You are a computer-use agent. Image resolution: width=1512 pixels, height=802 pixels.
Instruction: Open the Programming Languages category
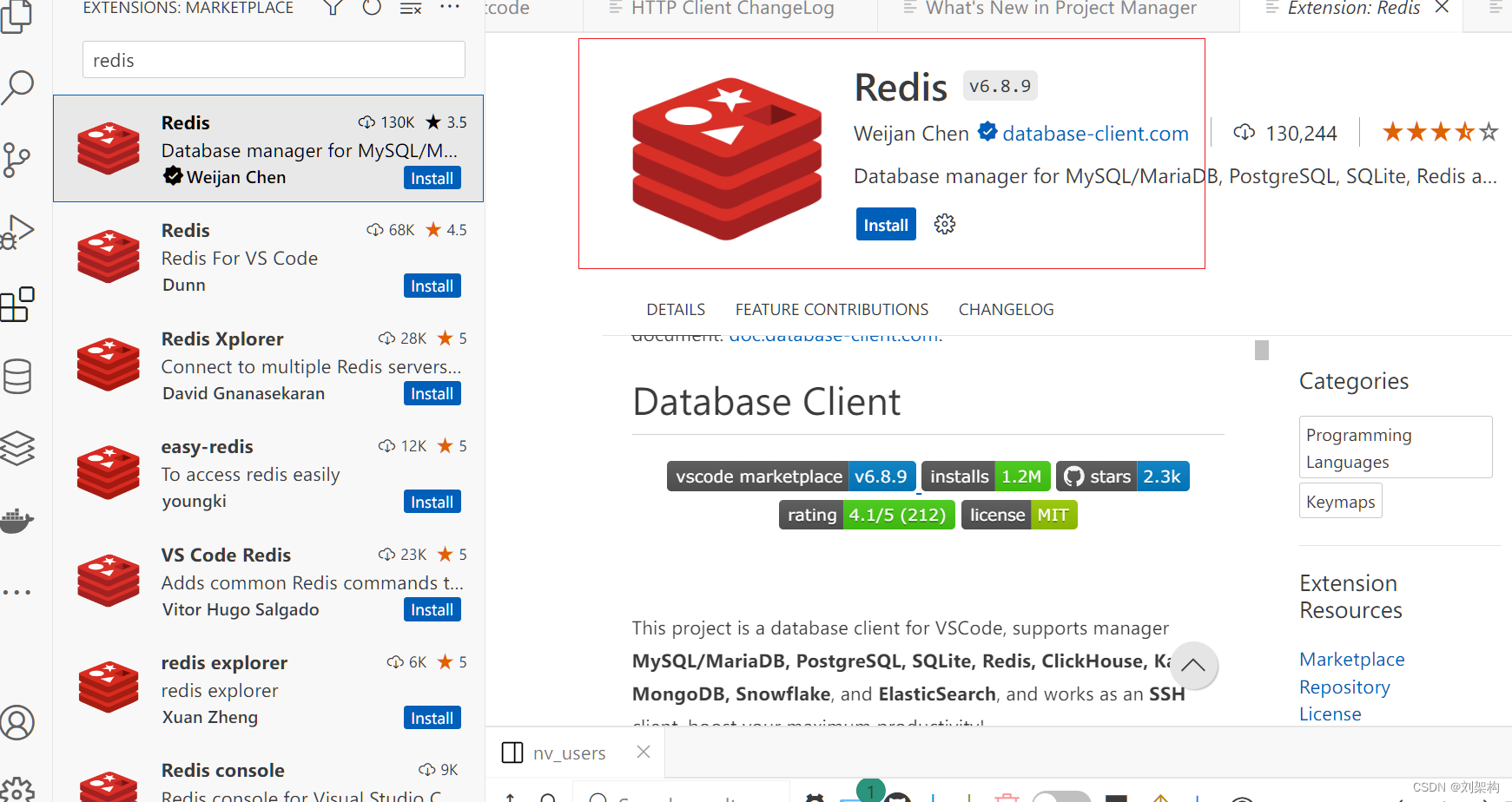(x=1396, y=447)
